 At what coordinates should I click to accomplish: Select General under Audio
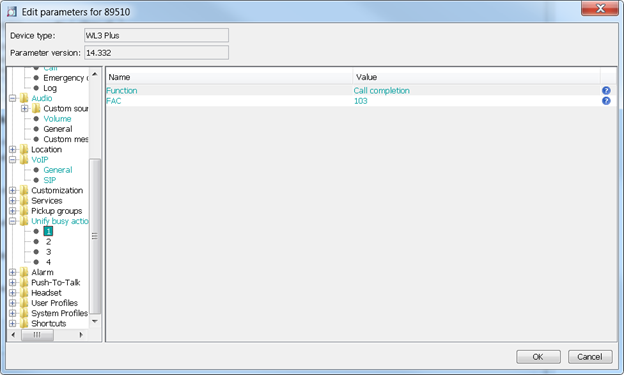click(58, 129)
